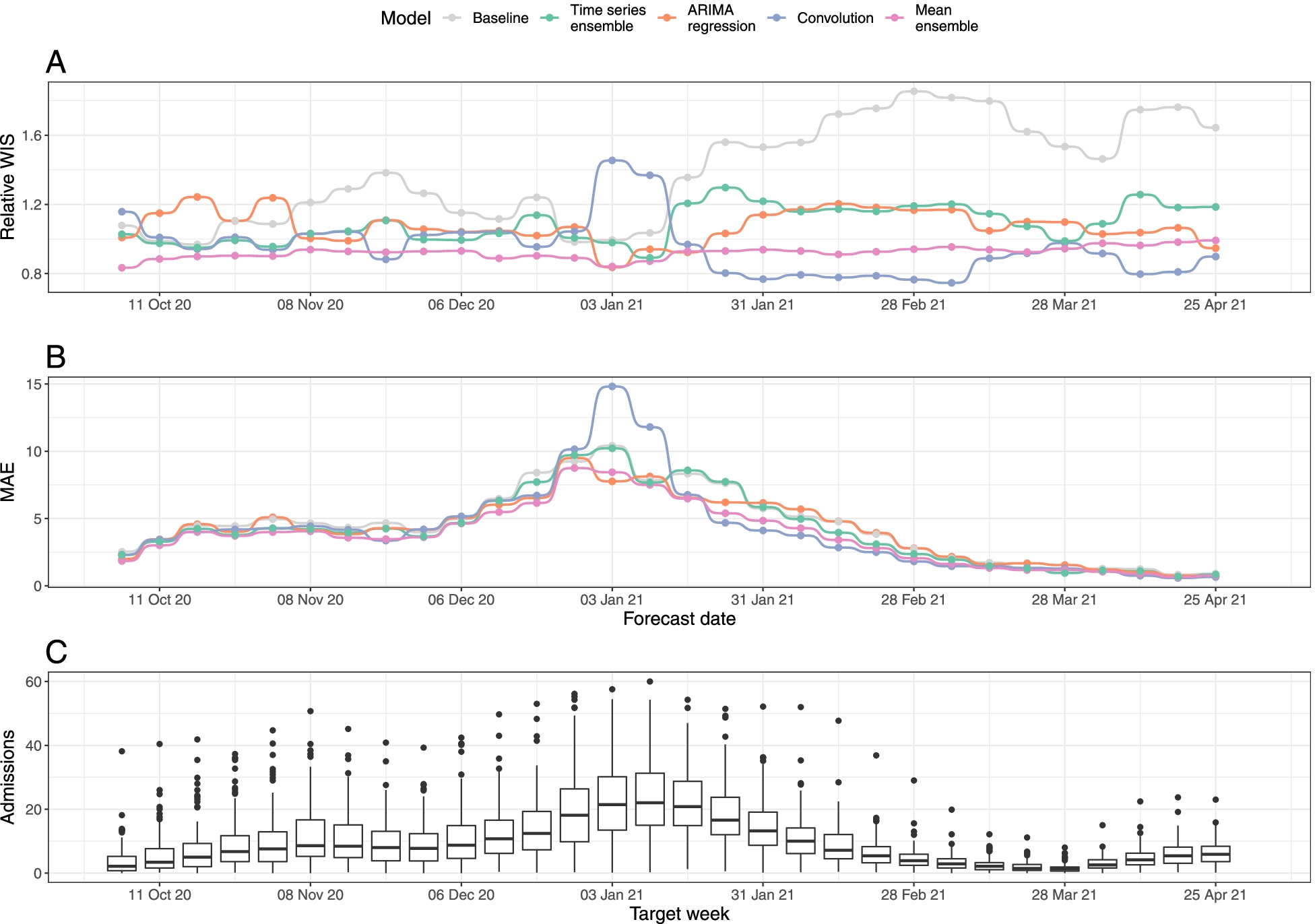
Task: Click the 20 tick on Admissions axis
Action: [x=34, y=810]
